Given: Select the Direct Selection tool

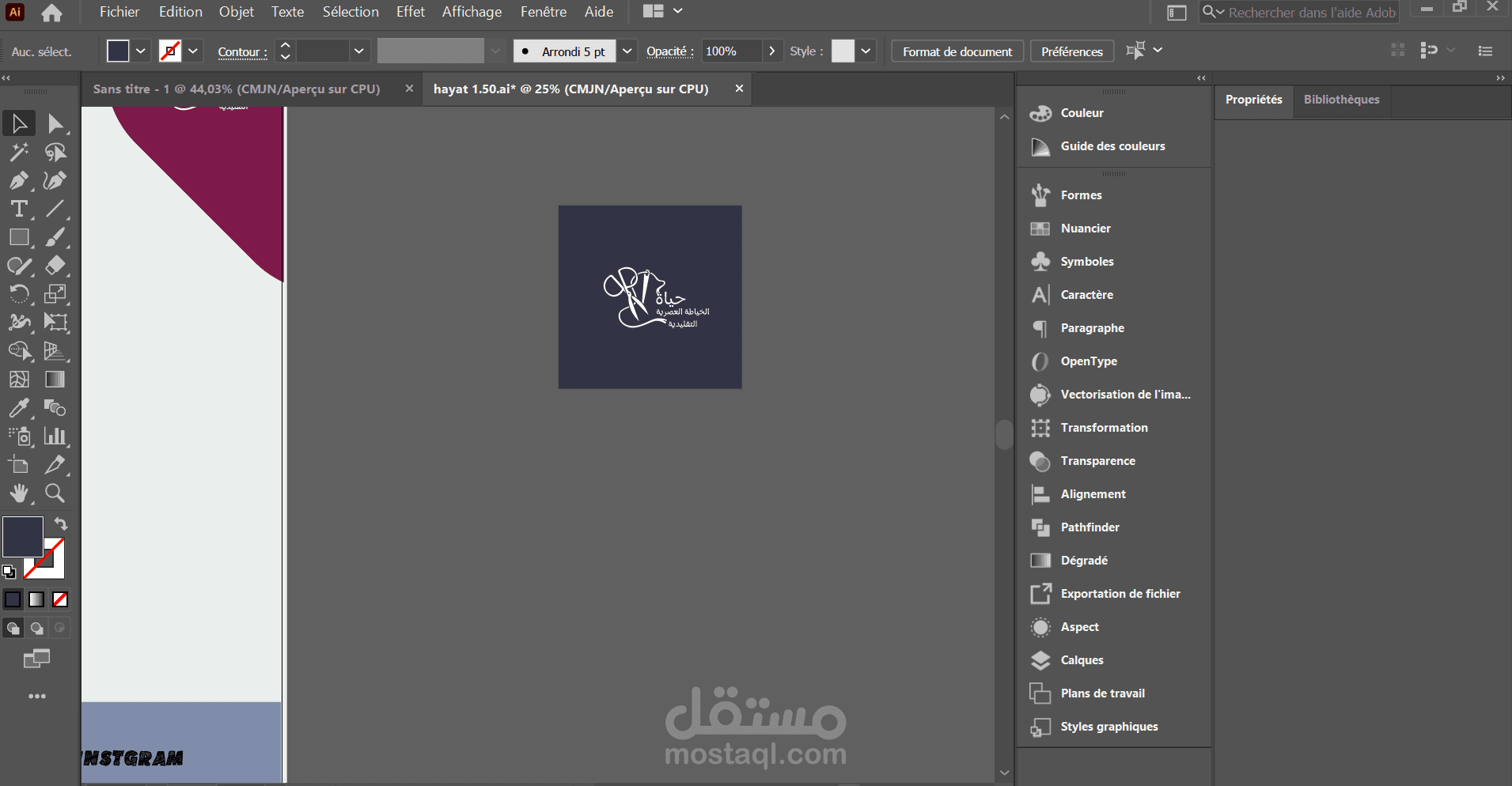Looking at the screenshot, I should coord(55,123).
